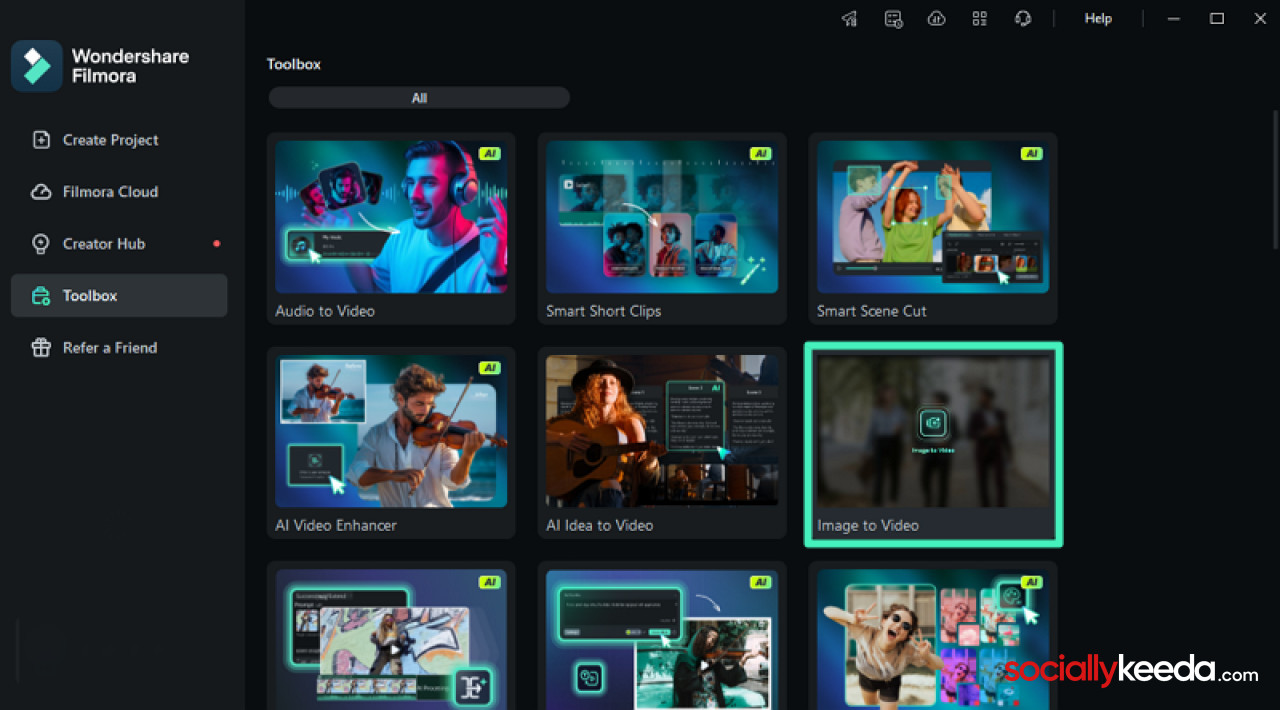Click AI badge on AI Video Enhancer card
1280x710 pixels.
(x=489, y=368)
